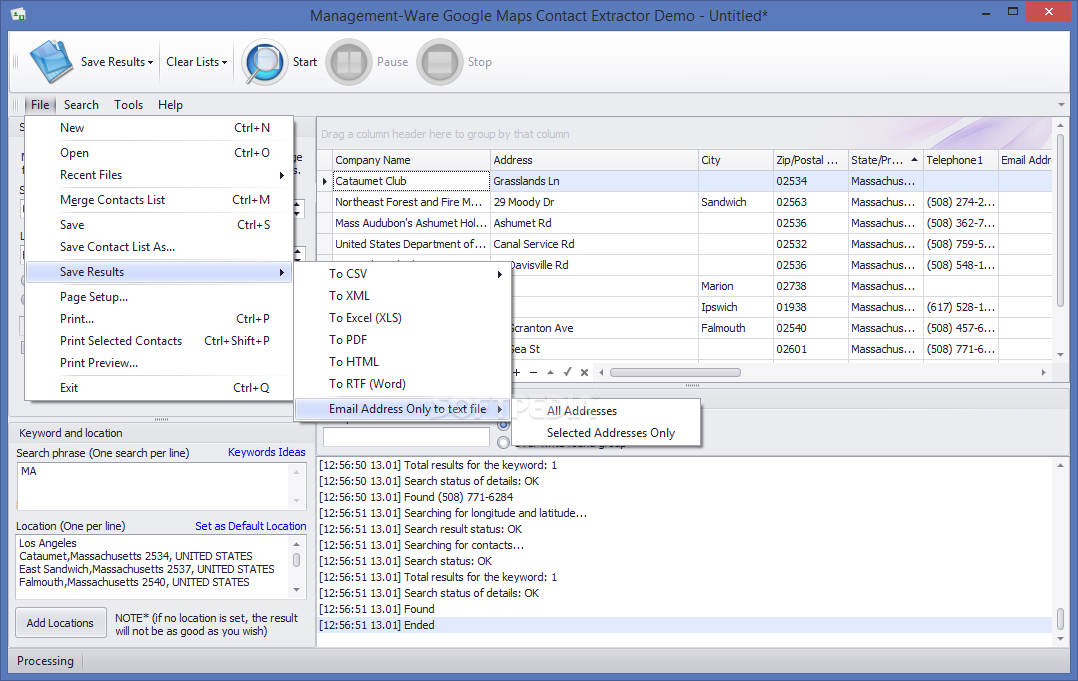Click the sort arrow on State/Pr… column
This screenshot has height=681, width=1078.
914,159
